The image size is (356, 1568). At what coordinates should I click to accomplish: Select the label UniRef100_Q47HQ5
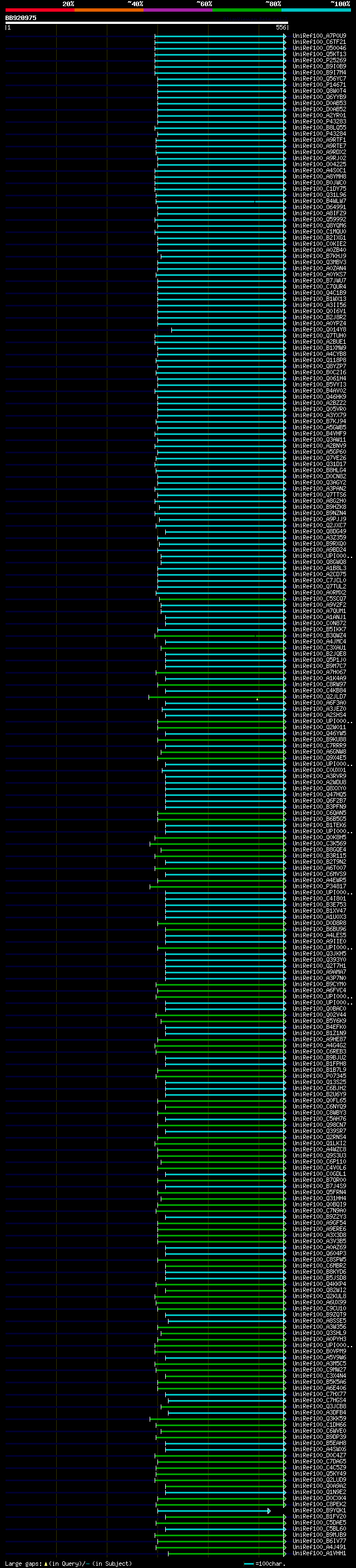click(319, 795)
